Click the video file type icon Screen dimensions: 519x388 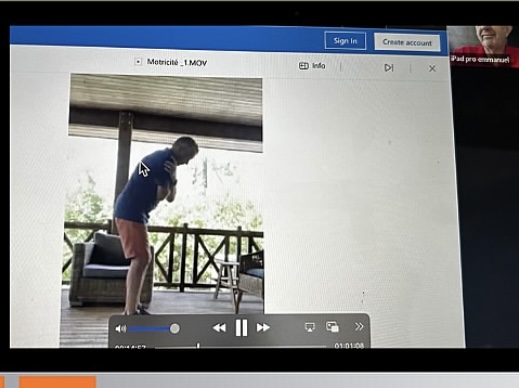138,62
